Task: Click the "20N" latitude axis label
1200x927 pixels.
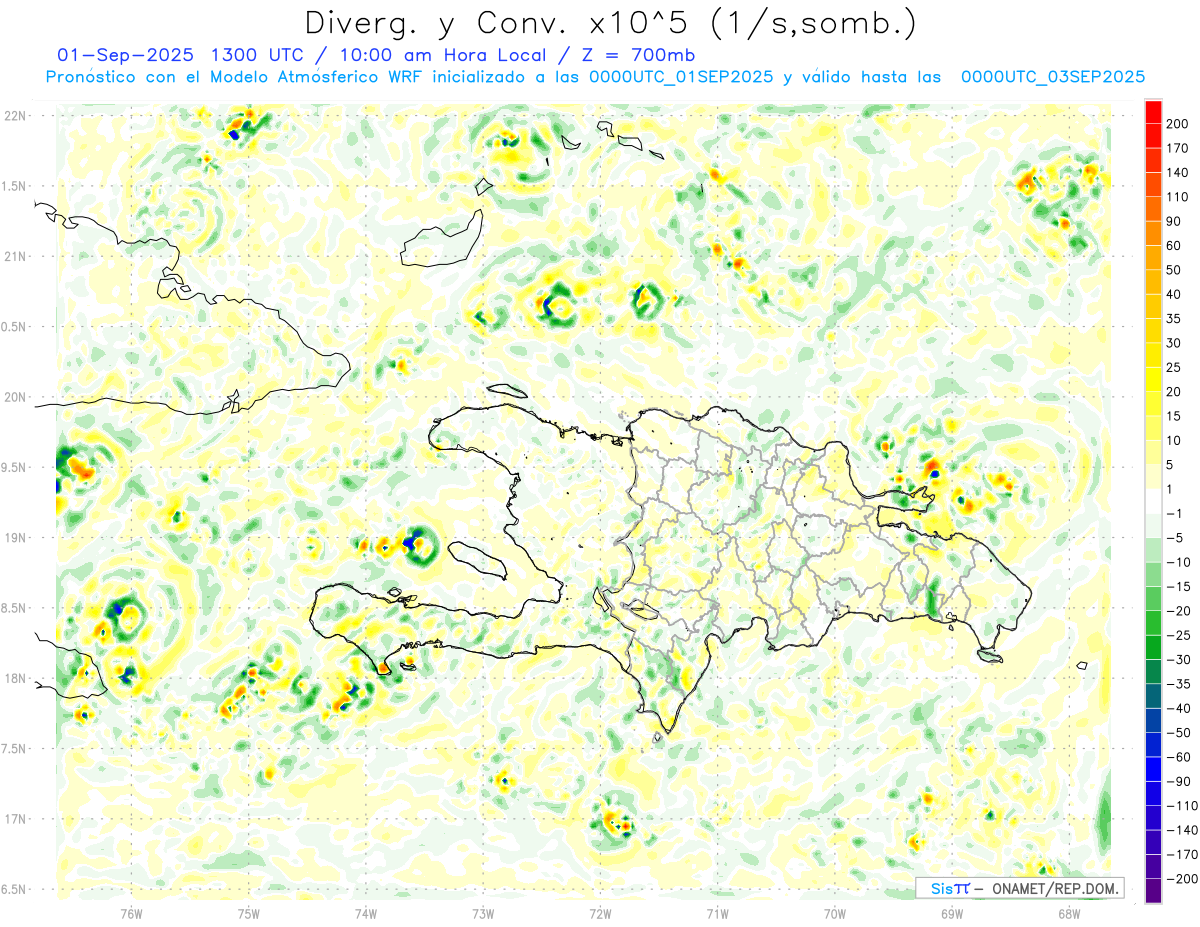Action: [14, 398]
